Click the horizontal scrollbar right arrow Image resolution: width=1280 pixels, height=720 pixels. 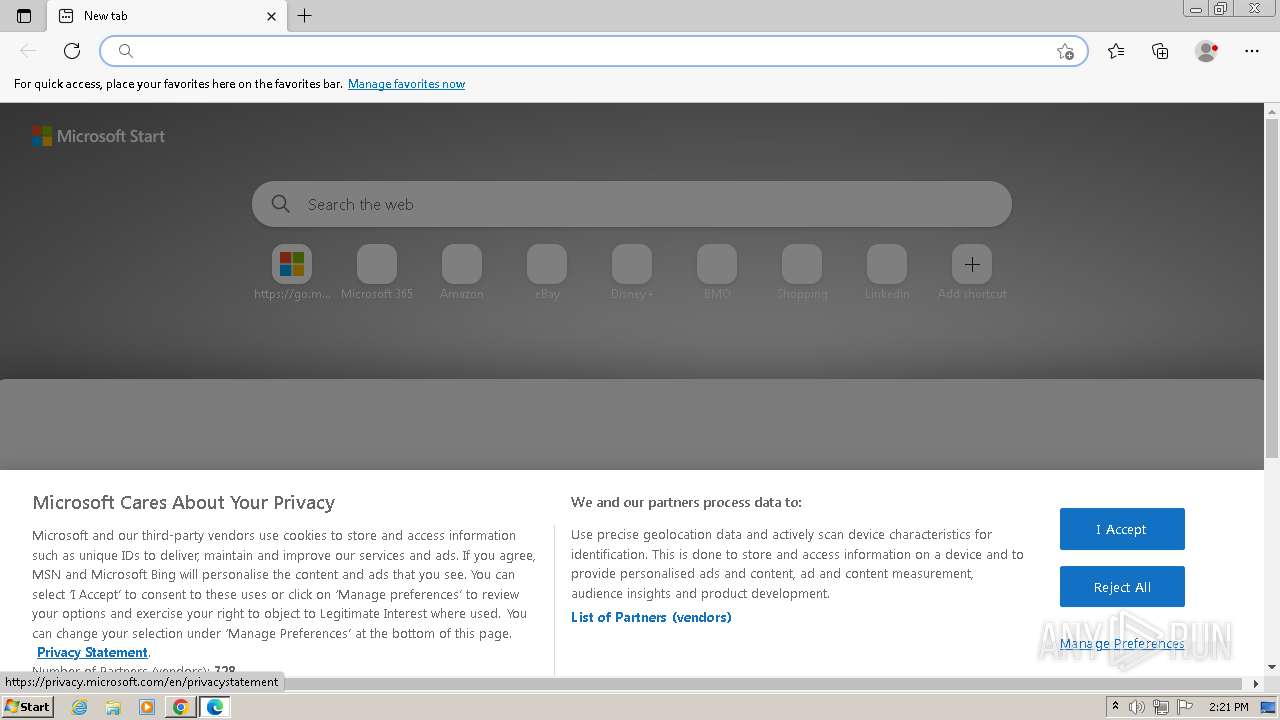(1257, 684)
